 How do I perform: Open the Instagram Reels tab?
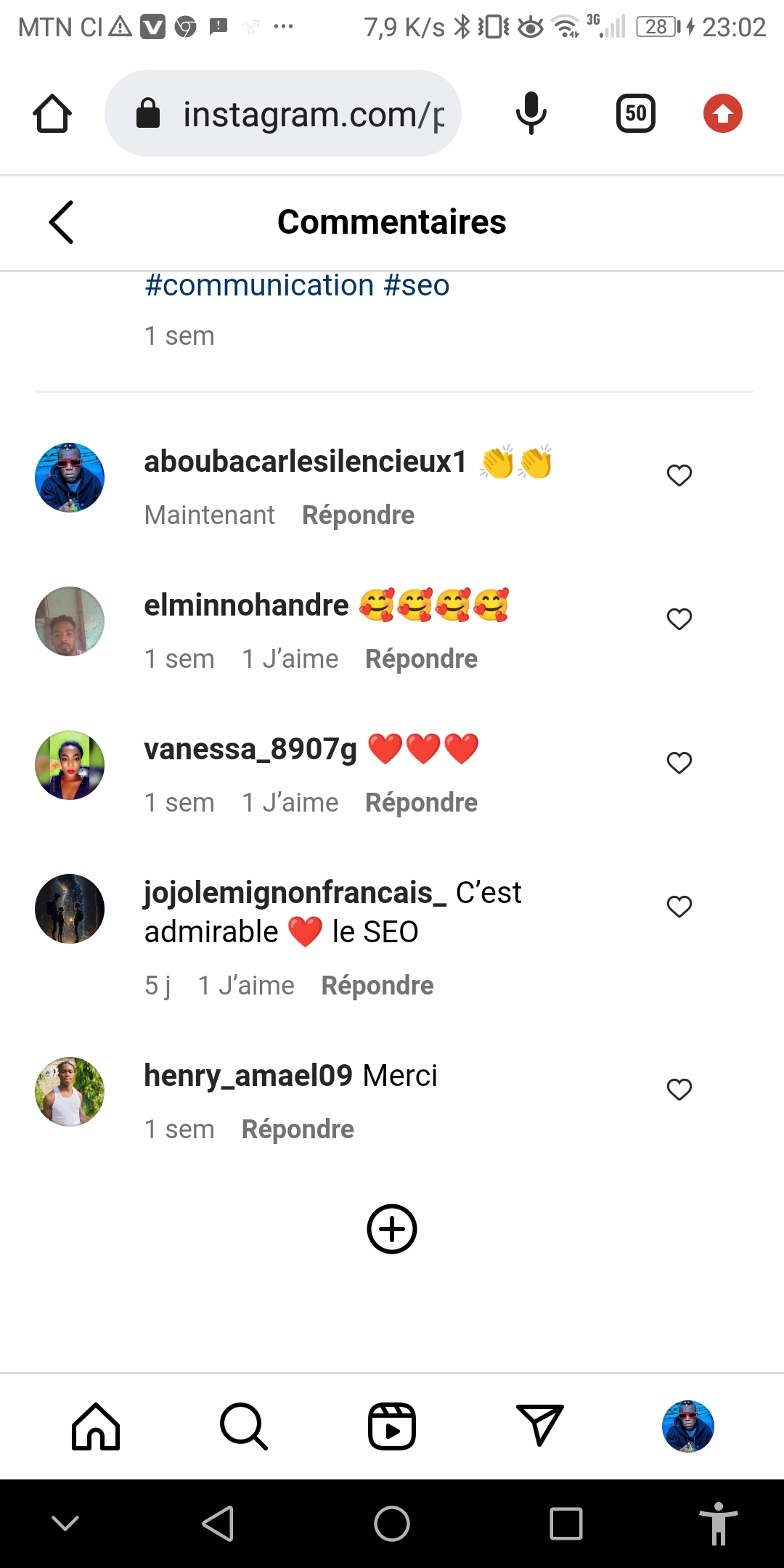(392, 1426)
